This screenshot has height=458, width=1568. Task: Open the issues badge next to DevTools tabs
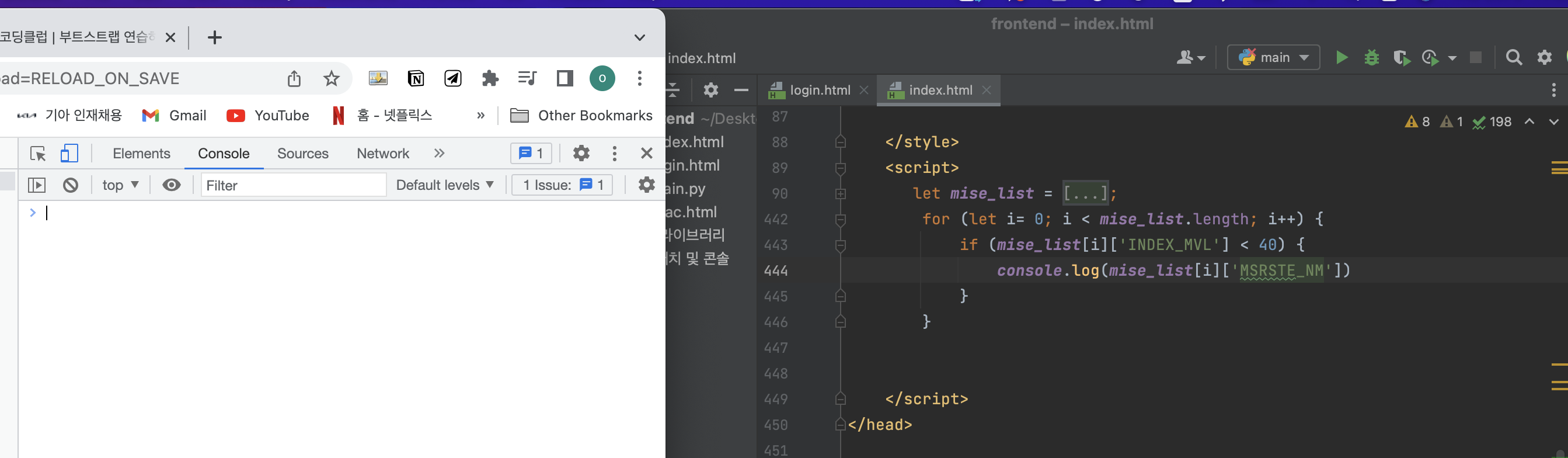(531, 154)
